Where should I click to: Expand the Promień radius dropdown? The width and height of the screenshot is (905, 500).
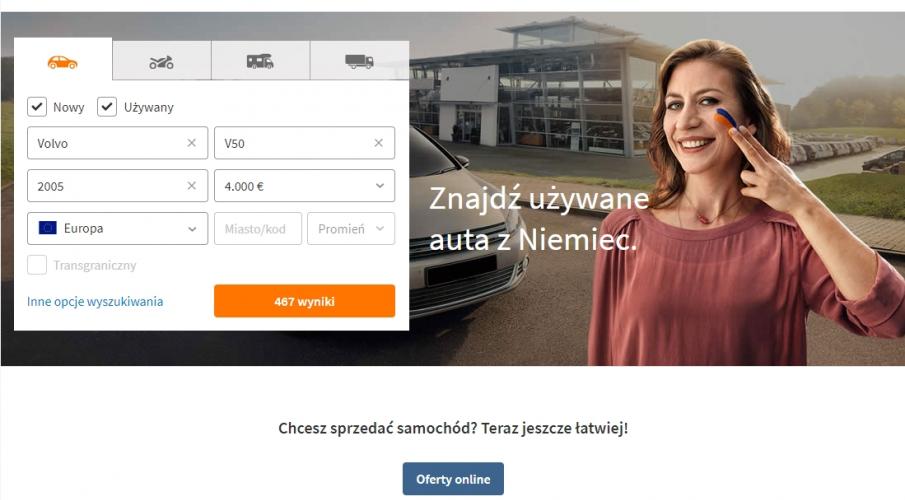(351, 228)
